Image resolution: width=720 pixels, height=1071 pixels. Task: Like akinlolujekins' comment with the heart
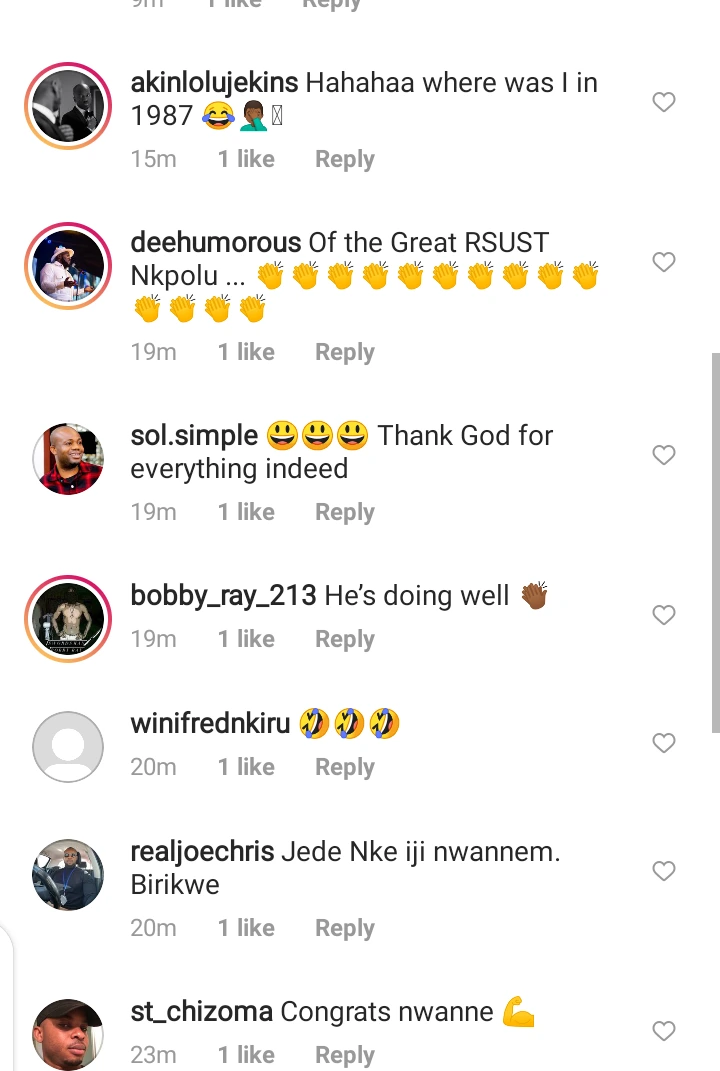[x=664, y=102]
